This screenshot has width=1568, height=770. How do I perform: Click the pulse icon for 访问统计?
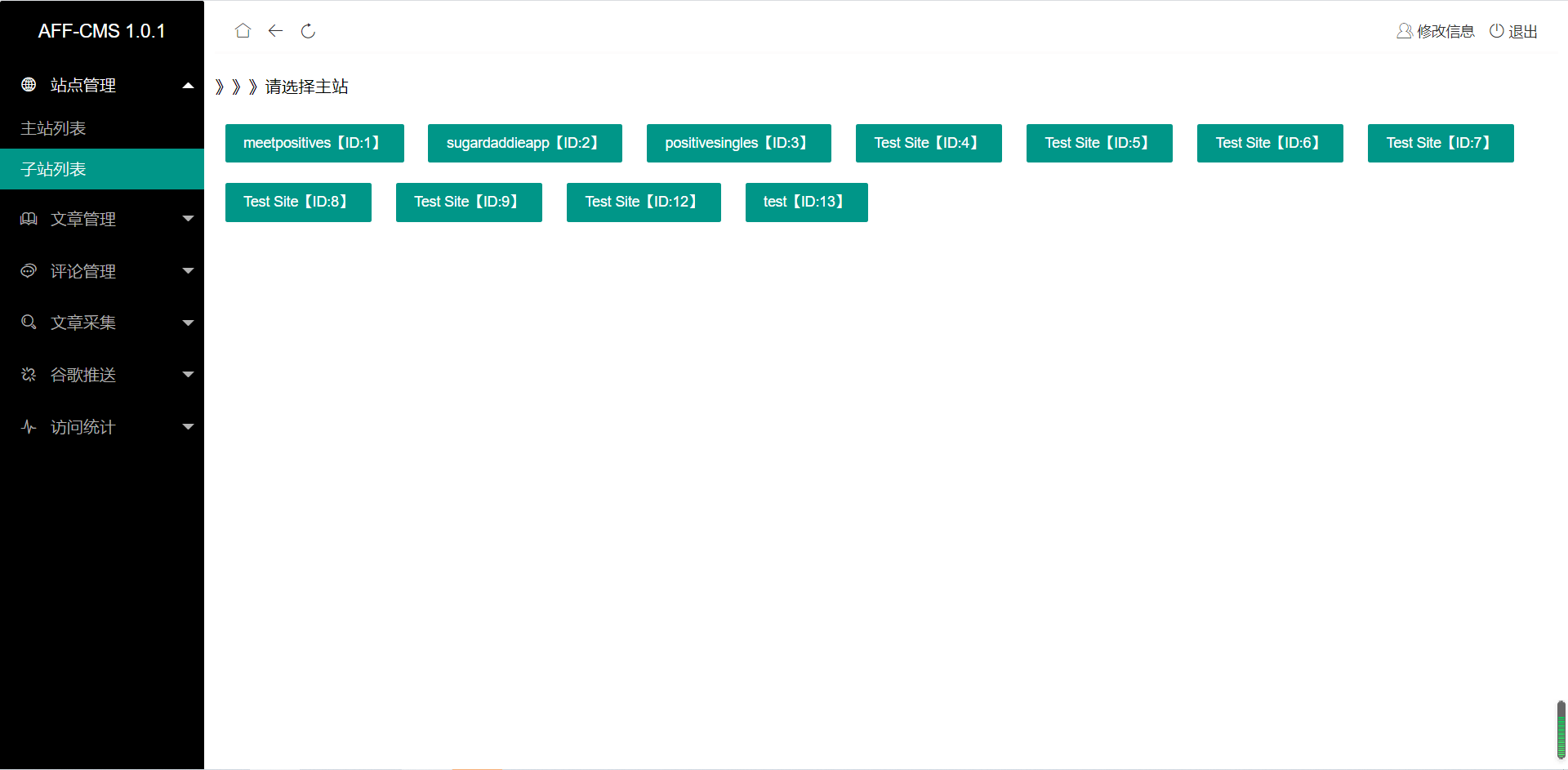click(29, 426)
